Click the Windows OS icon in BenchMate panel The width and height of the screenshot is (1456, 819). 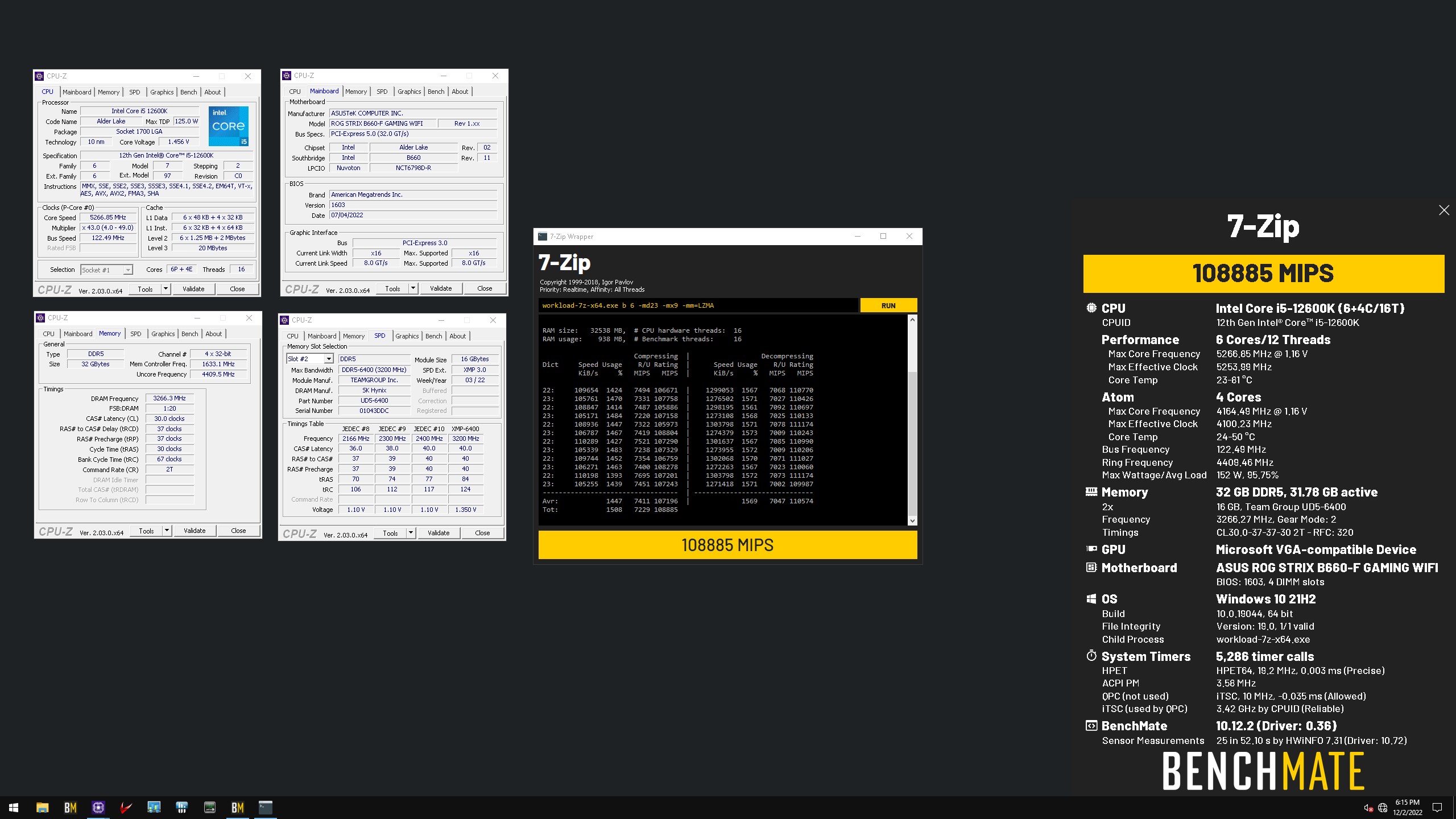(x=1091, y=599)
